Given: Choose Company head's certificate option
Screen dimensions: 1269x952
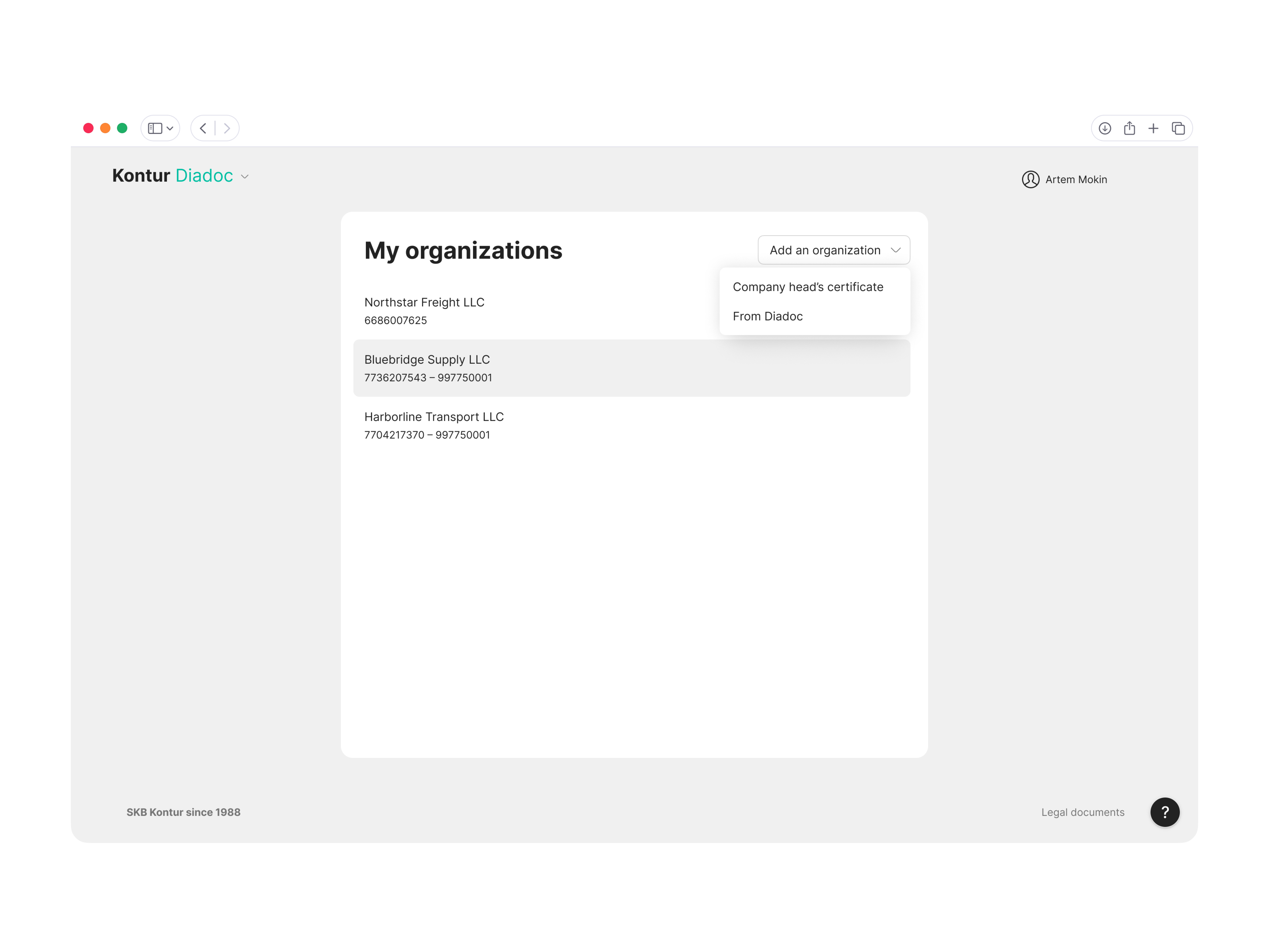Looking at the screenshot, I should [x=815, y=287].
